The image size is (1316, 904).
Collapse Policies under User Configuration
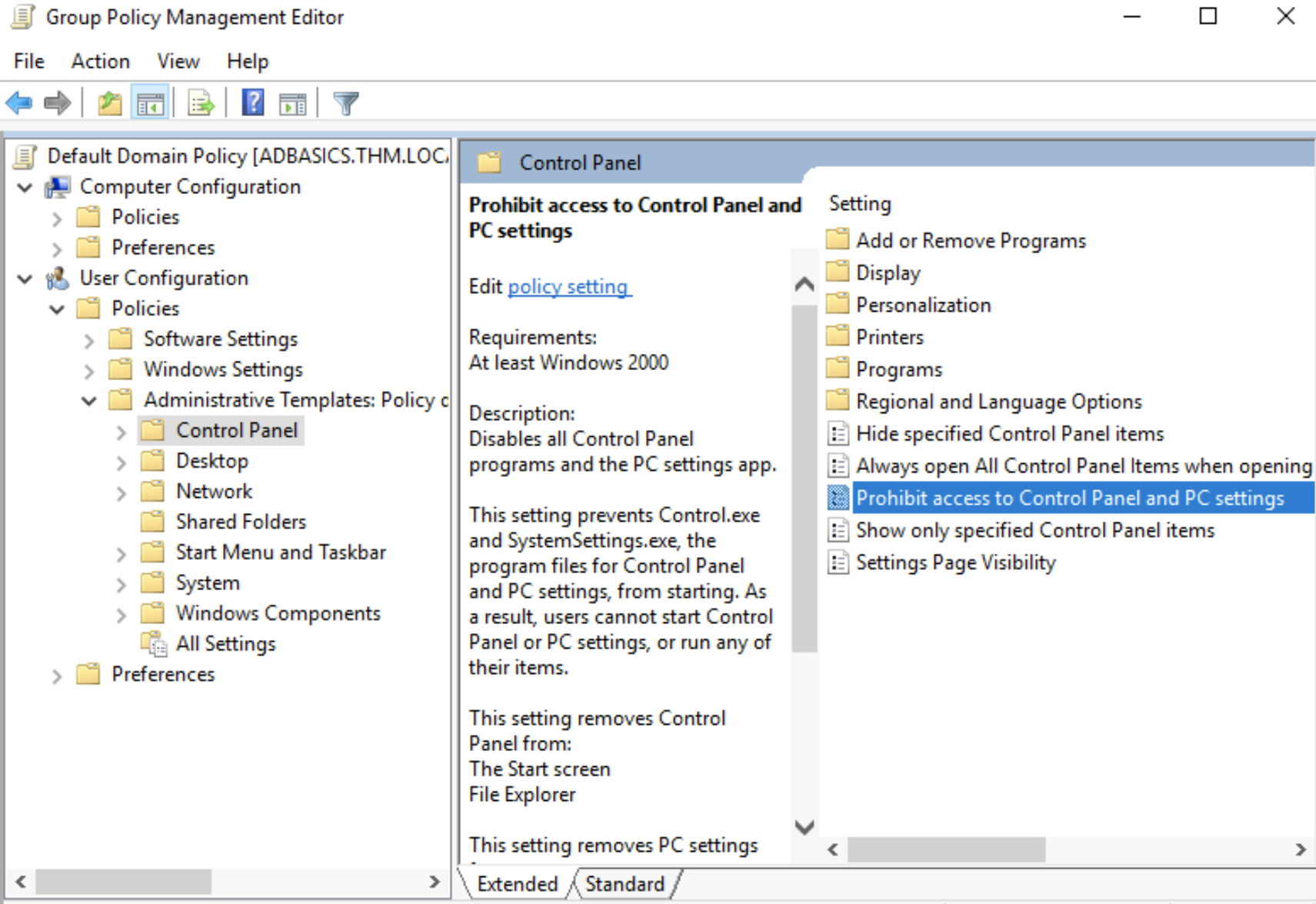[x=58, y=310]
